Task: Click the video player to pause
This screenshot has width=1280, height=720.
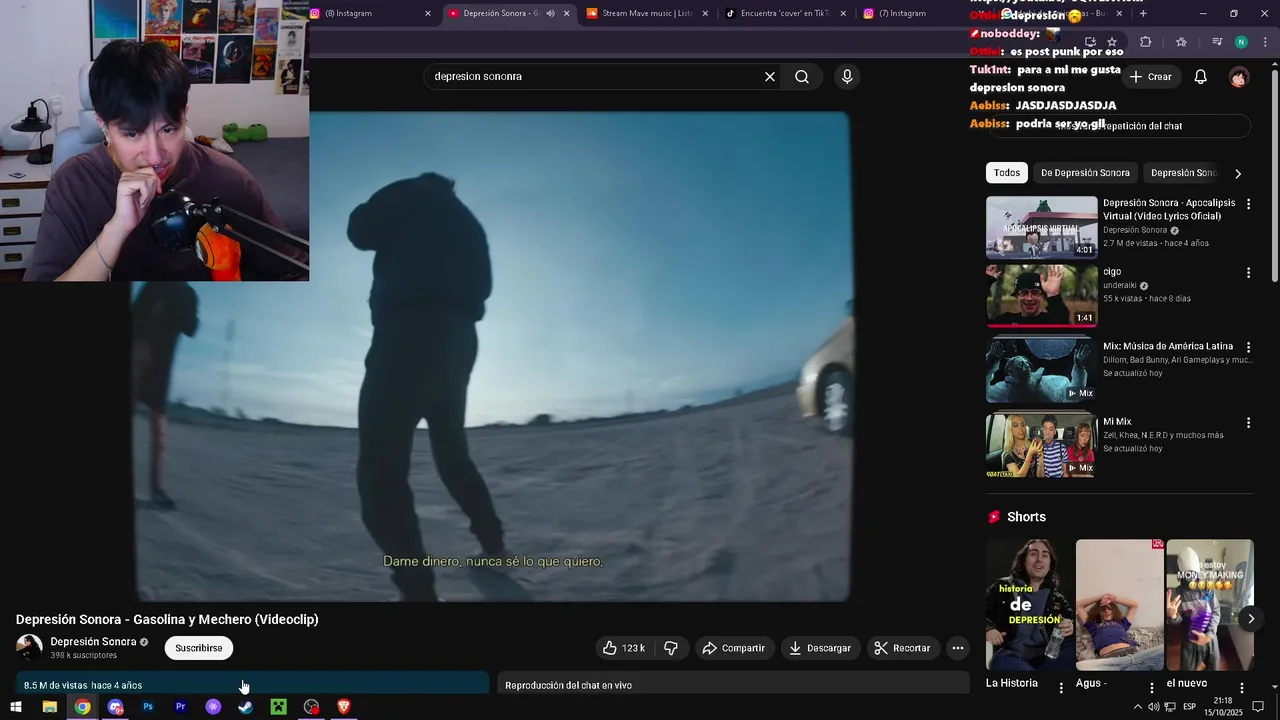Action: click(490, 355)
